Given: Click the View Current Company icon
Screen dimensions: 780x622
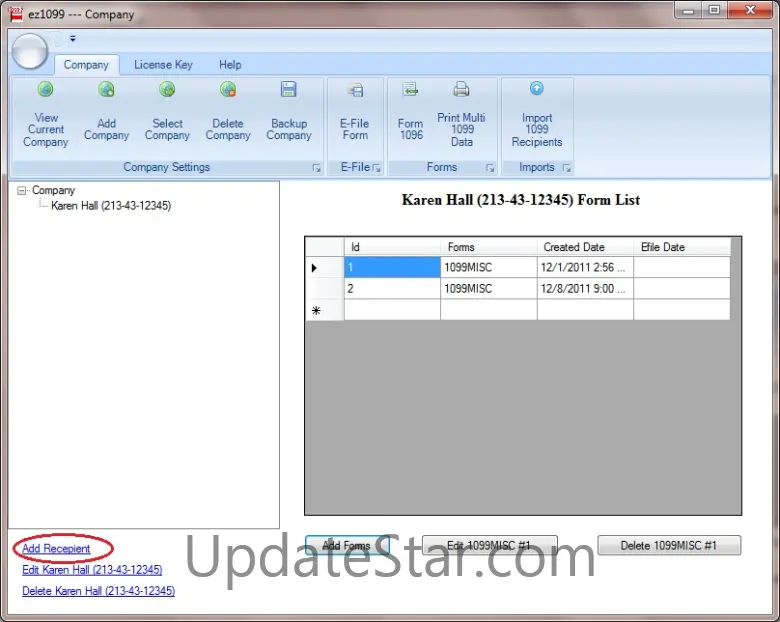Looking at the screenshot, I should pyautogui.click(x=45, y=90).
